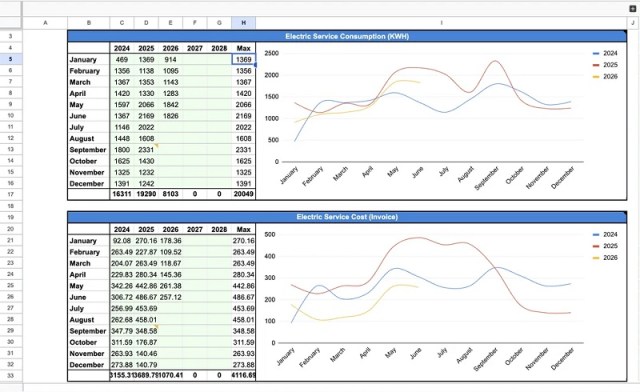Select 2024 consumption total 16311

click(122, 194)
